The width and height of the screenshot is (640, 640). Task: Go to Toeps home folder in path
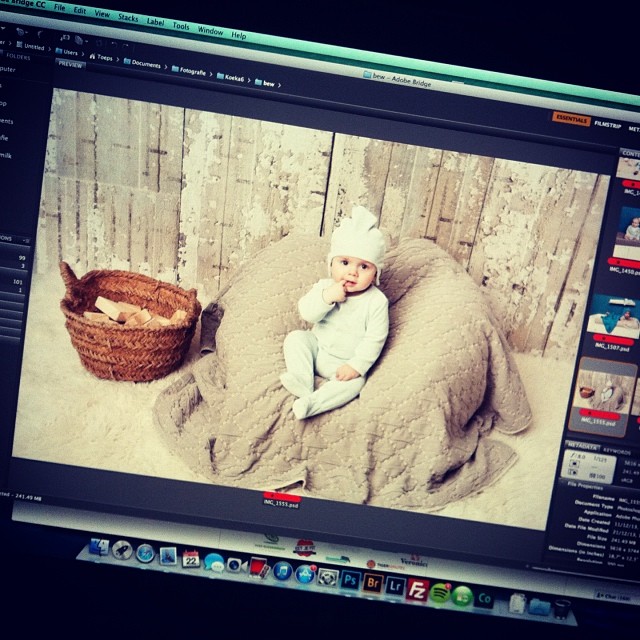[x=101, y=58]
